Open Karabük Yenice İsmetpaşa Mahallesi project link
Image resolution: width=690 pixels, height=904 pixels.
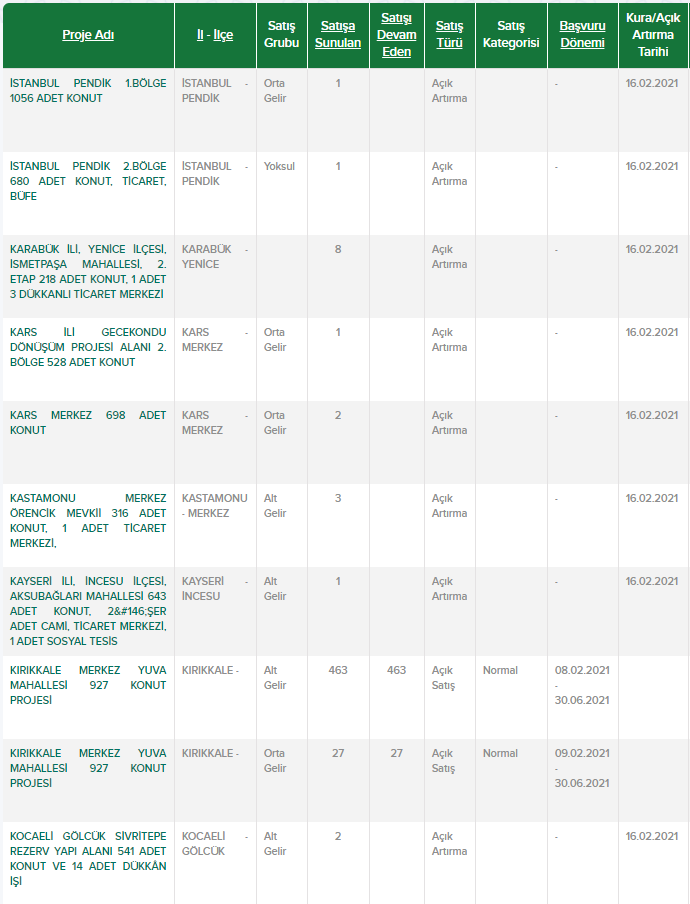click(x=88, y=272)
